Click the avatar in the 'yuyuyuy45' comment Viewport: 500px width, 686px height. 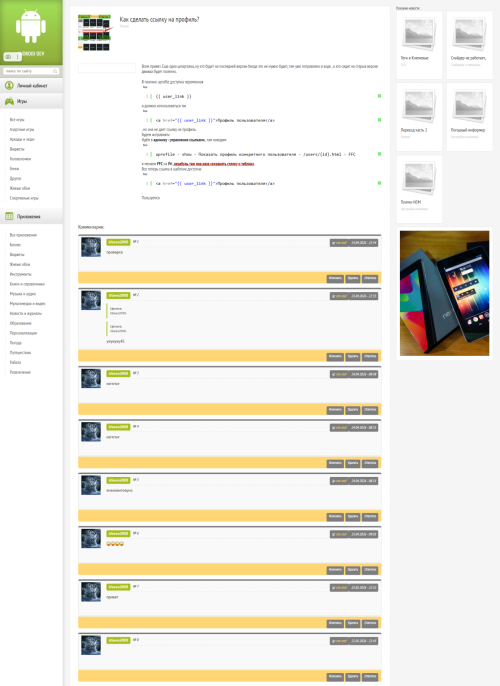click(91, 300)
